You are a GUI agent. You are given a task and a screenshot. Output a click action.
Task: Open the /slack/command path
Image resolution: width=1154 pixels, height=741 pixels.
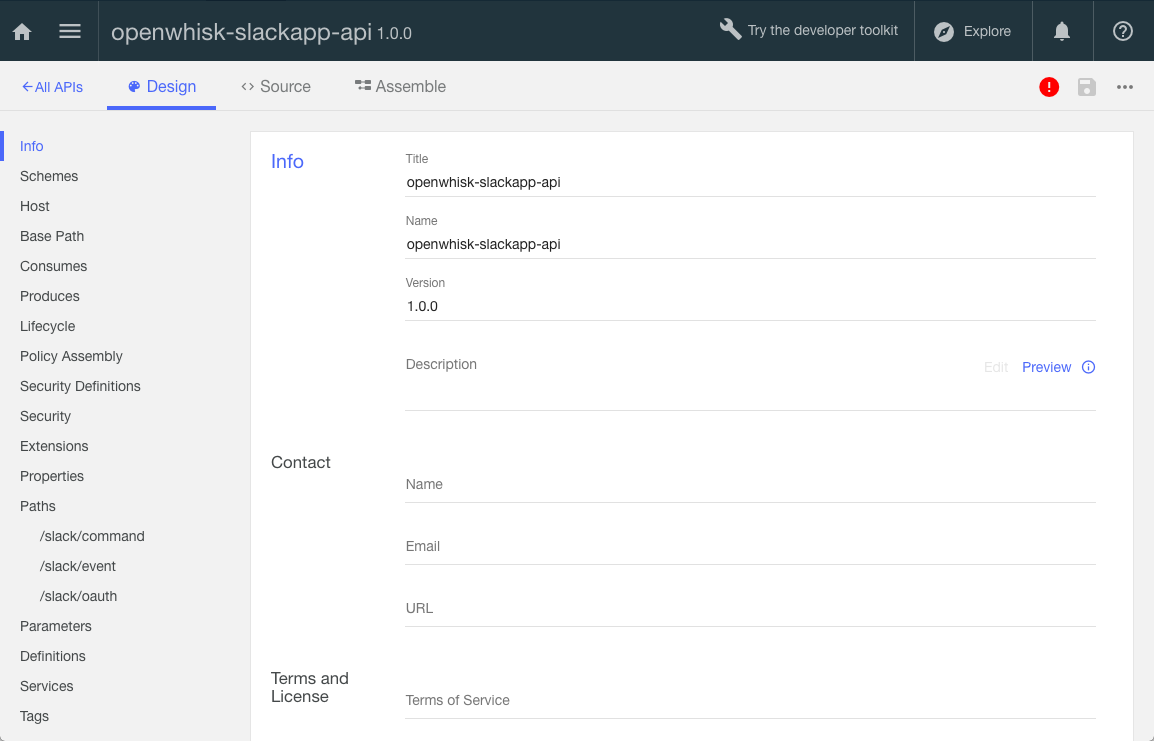pyautogui.click(x=92, y=536)
